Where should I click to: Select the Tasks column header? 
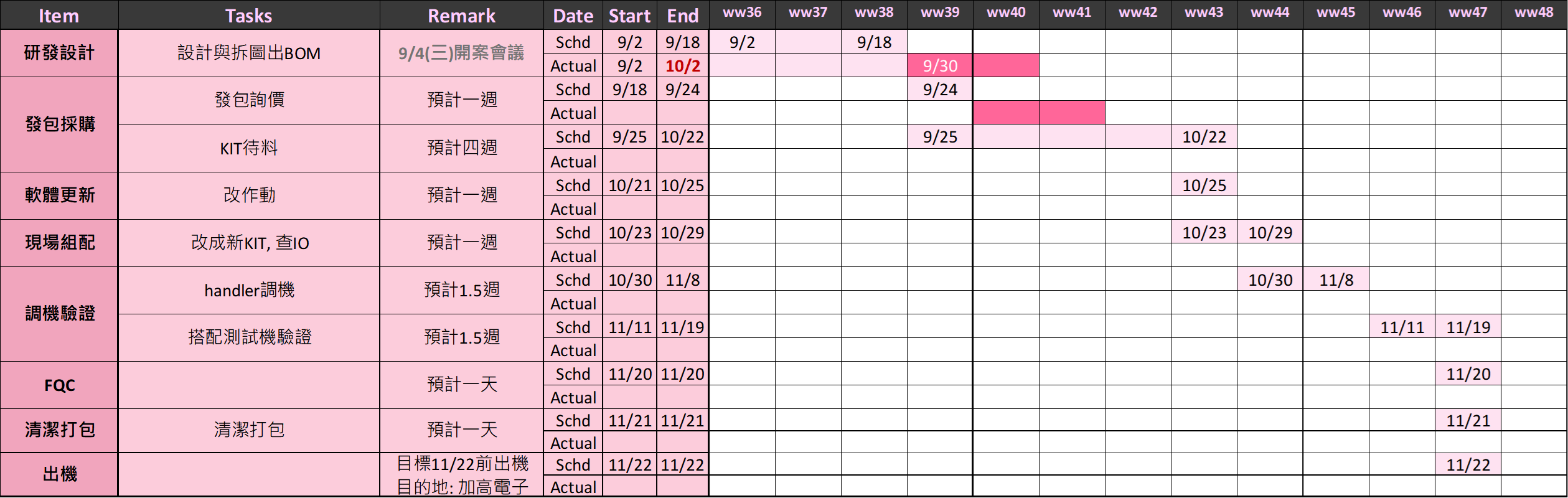click(248, 16)
